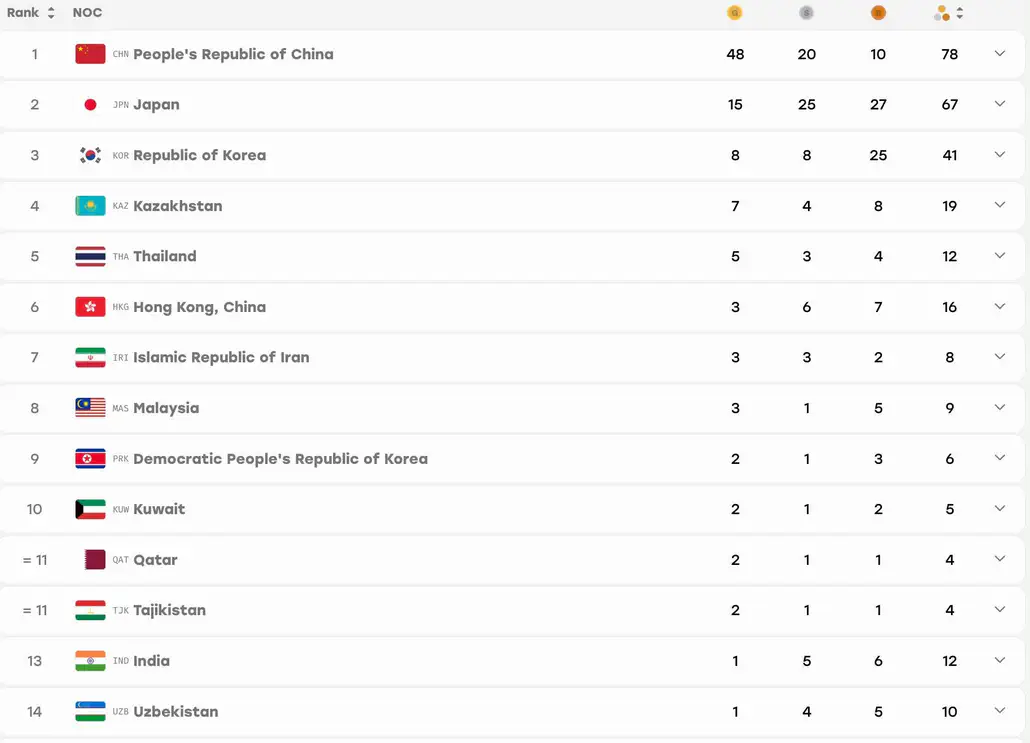Open Islamic Republic of Iran entry
Viewport: 1030px width, 743px height.
(221, 357)
